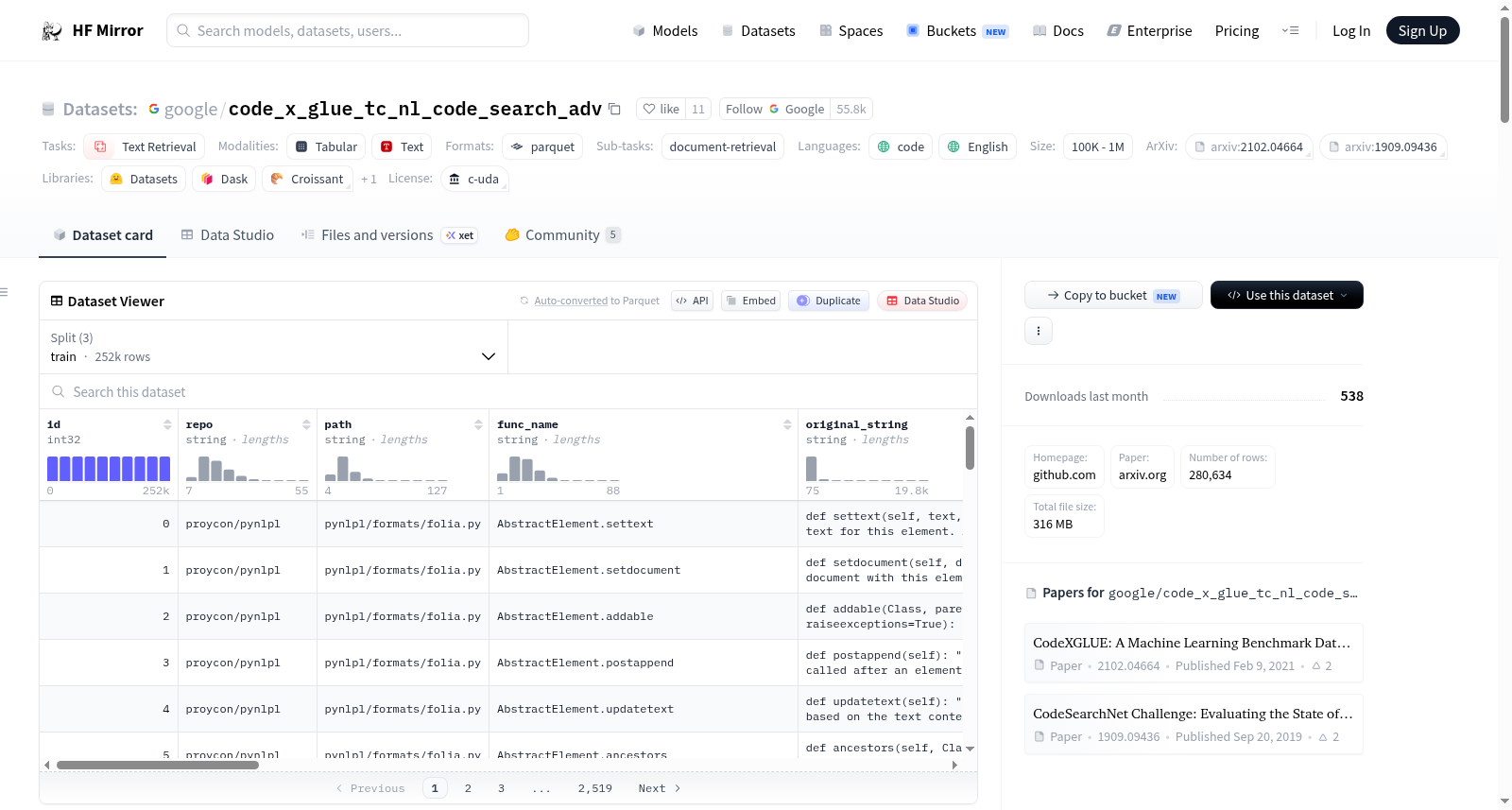Filter by the Text Retrieval task tag
Image resolution: width=1512 pixels, height=810 pixels.
pyautogui.click(x=145, y=146)
